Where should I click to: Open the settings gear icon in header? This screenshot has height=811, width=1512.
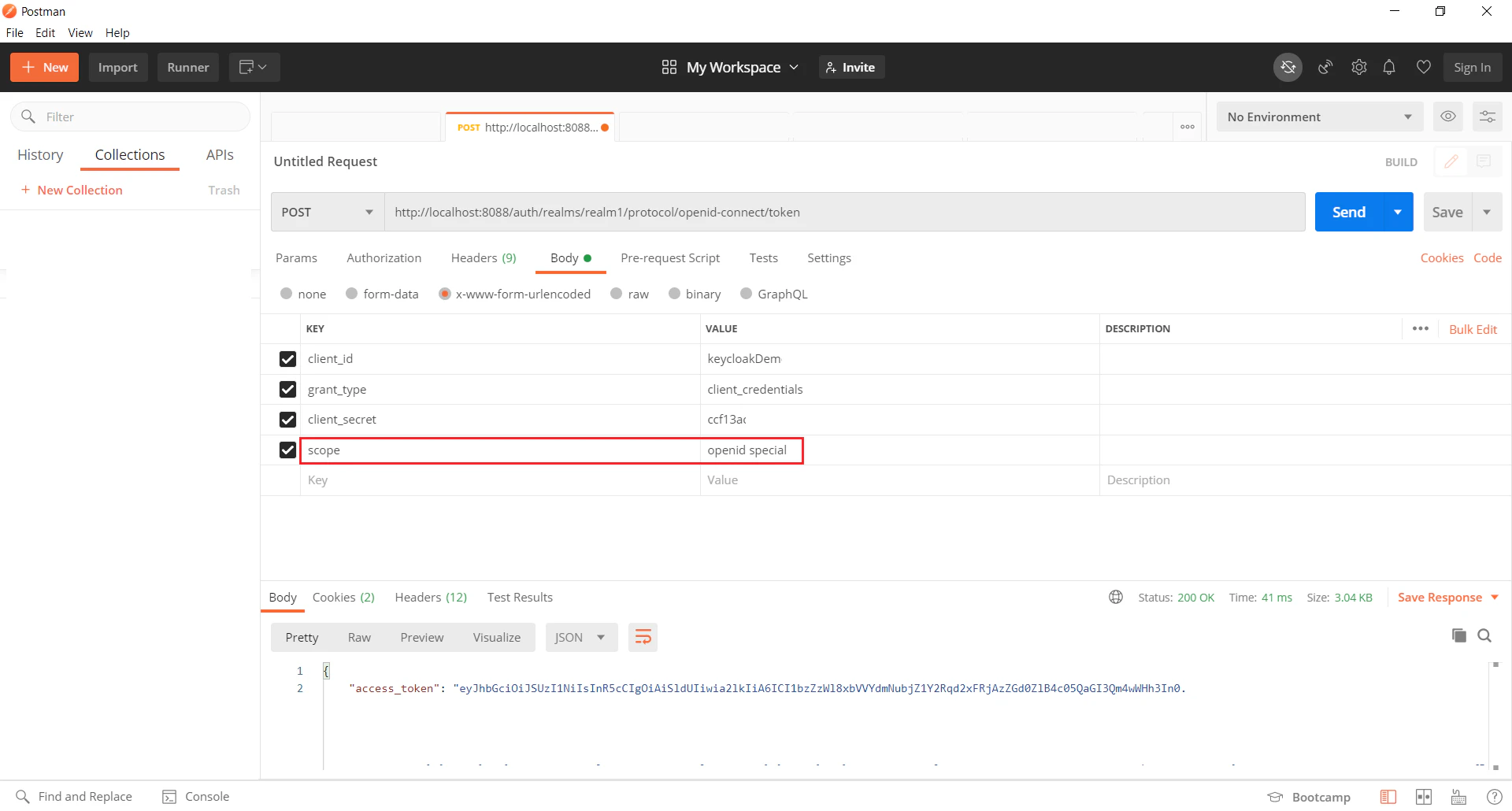point(1358,68)
